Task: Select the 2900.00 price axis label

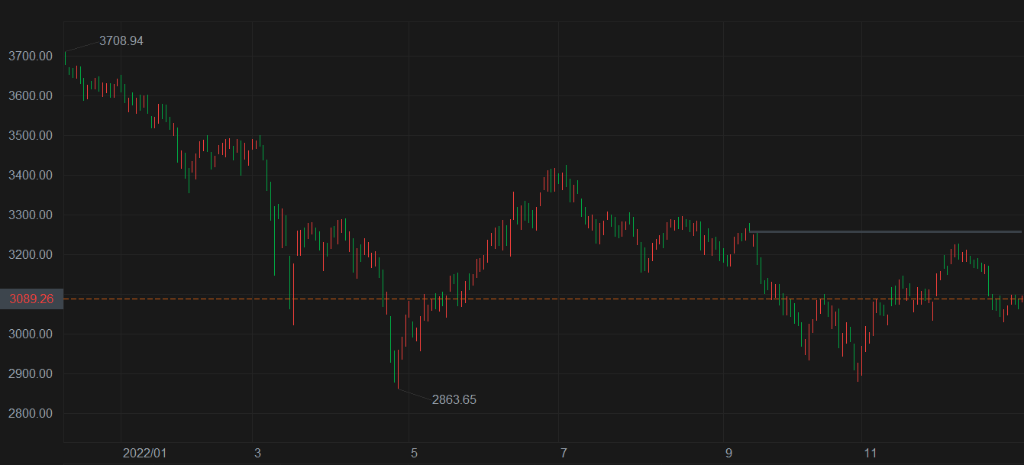Action: coord(30,374)
